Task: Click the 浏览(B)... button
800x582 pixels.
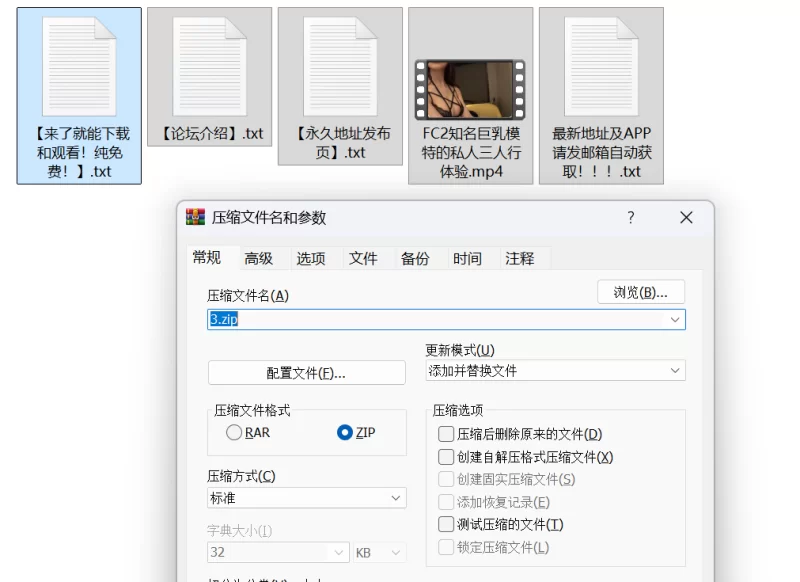Action: coord(640,292)
